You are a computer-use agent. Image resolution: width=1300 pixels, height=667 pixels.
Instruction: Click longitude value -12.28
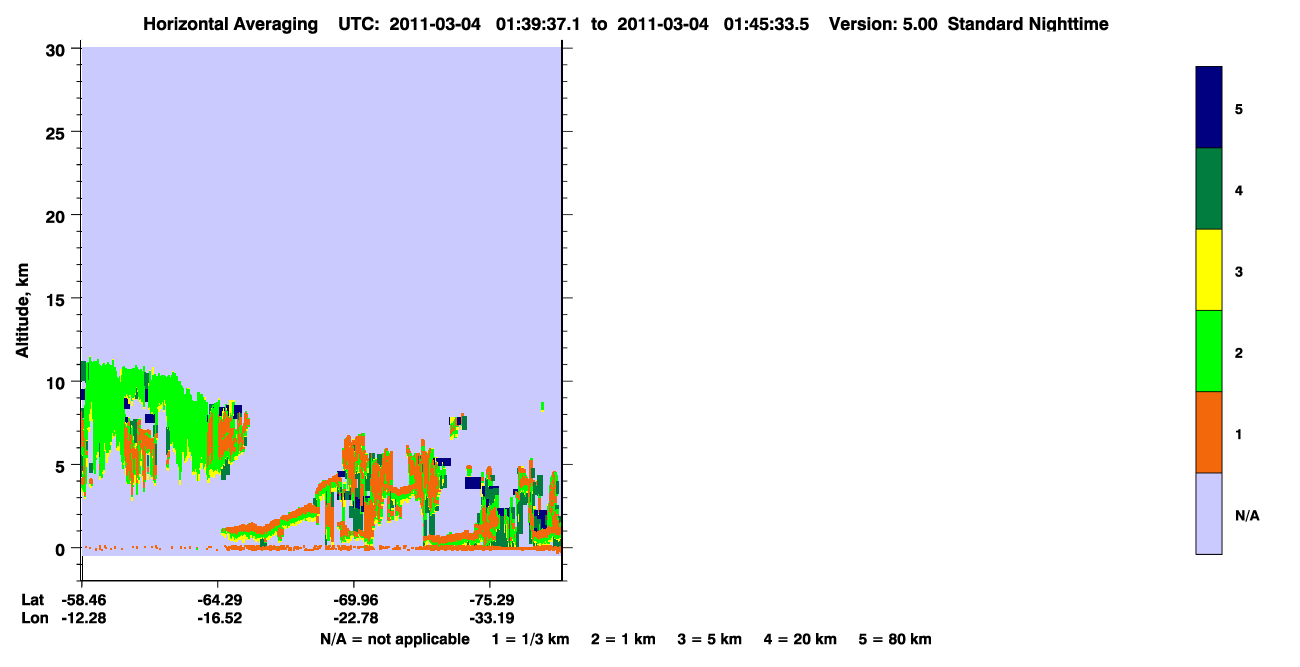[82, 618]
